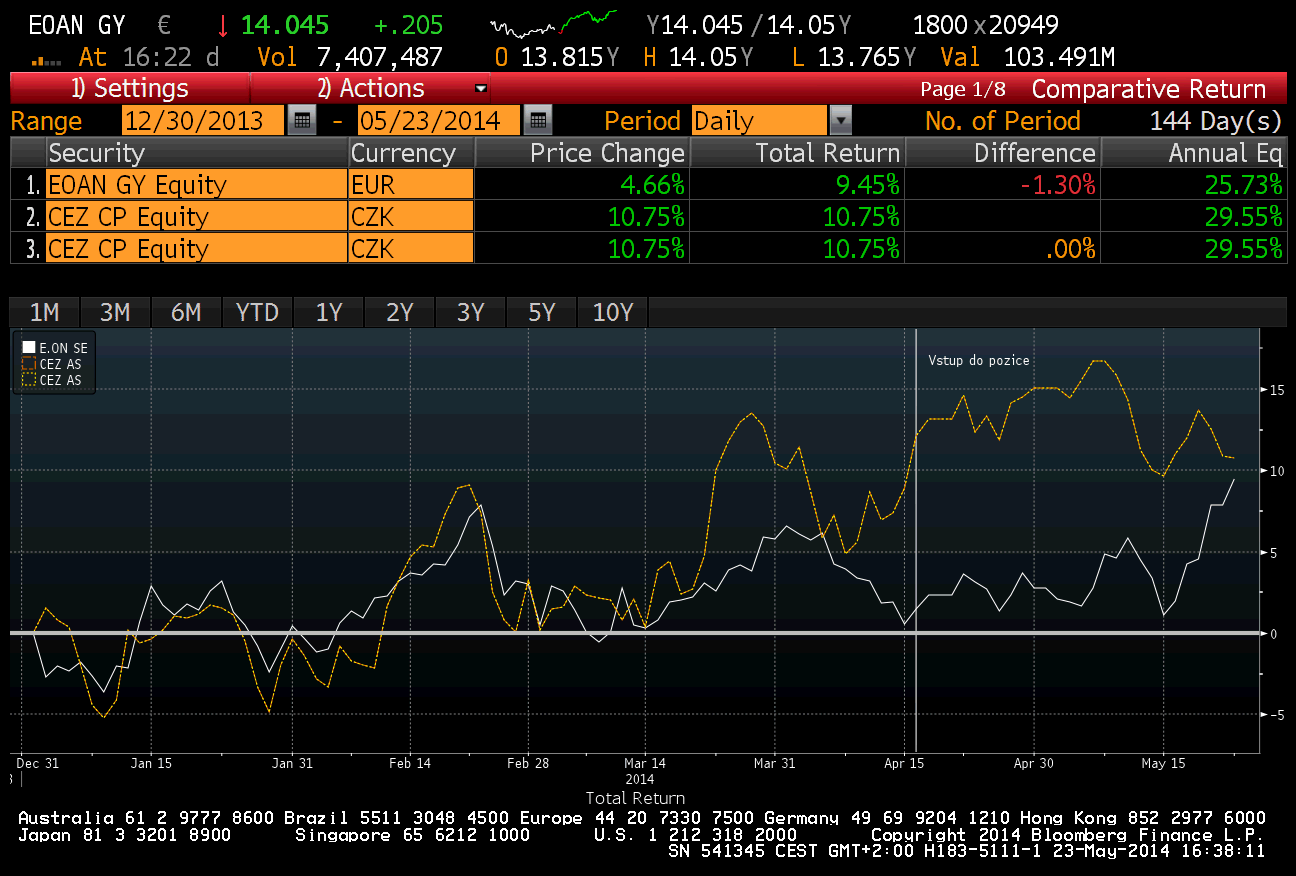
Task: Click the second row CEZ CP Equity field
Action: (x=196, y=216)
